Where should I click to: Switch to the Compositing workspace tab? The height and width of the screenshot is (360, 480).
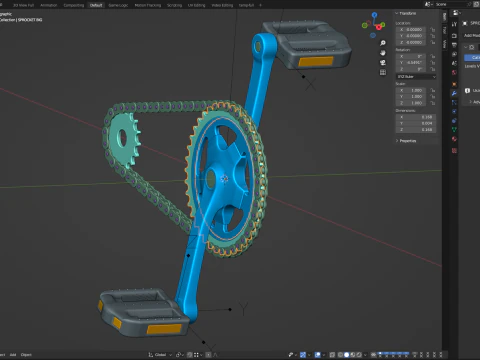74,5
